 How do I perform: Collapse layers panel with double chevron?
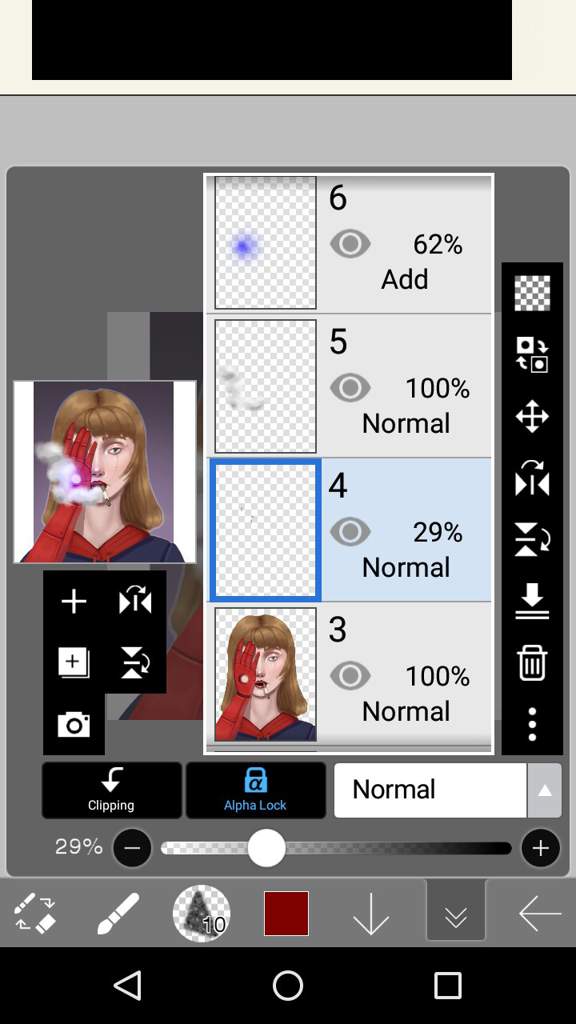(456, 913)
